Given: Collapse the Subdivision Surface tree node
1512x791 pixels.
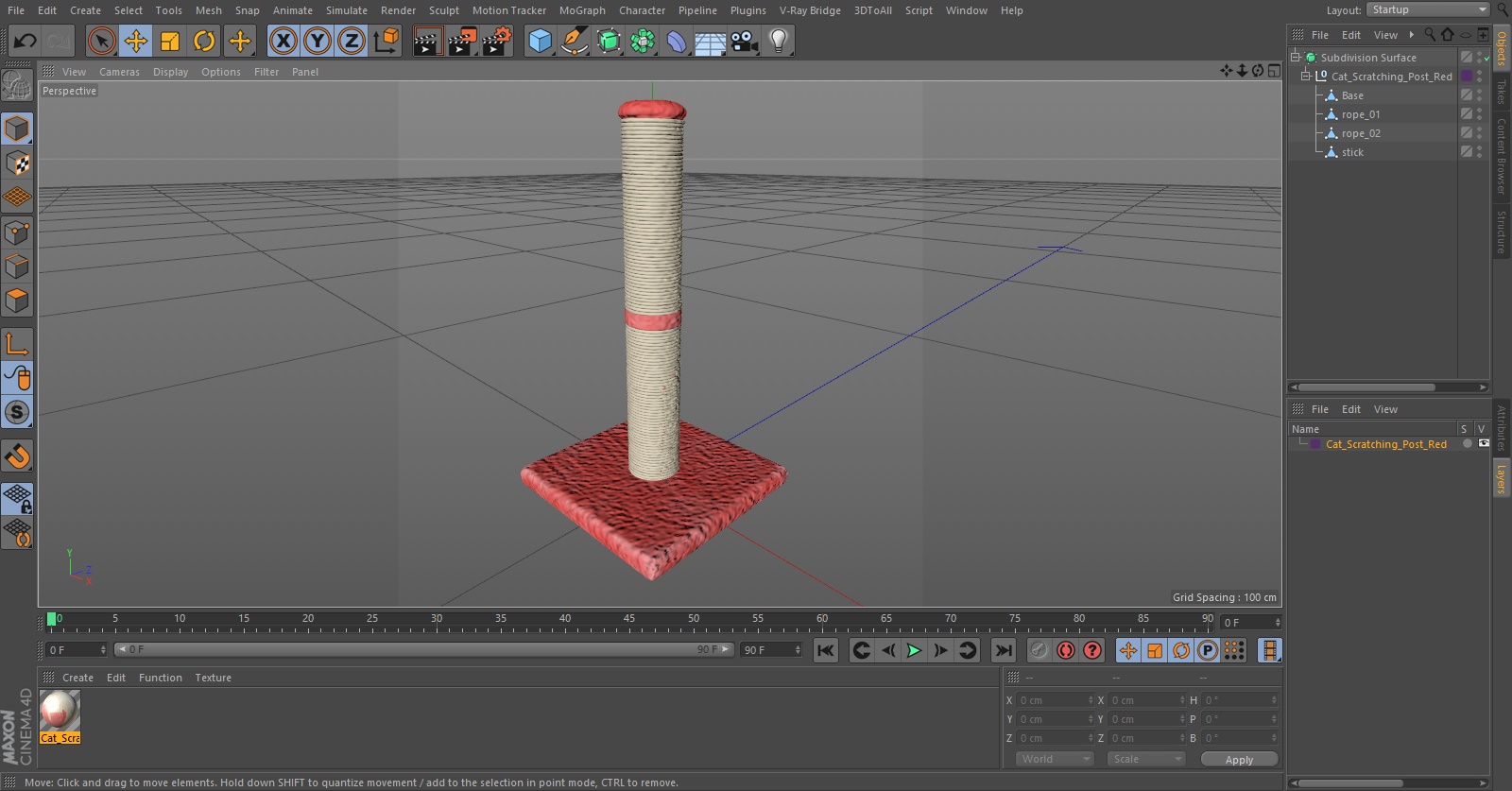Looking at the screenshot, I should [x=1296, y=57].
